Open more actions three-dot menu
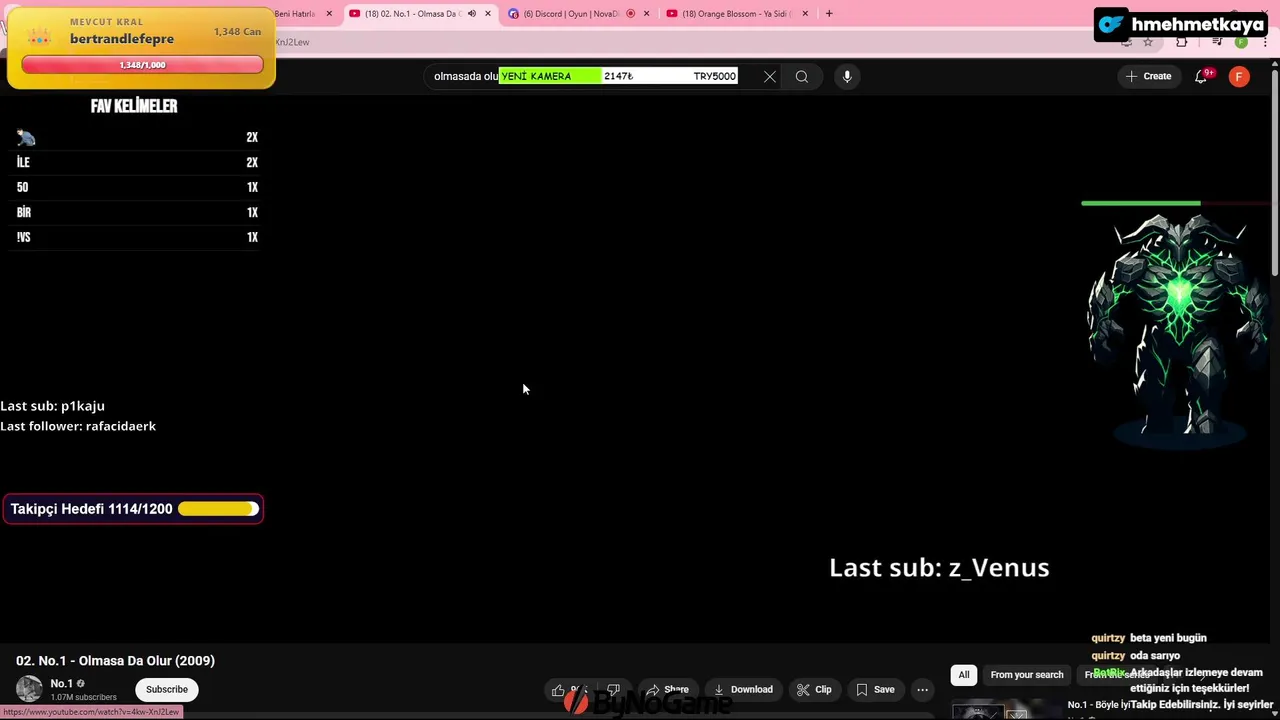 tap(923, 689)
